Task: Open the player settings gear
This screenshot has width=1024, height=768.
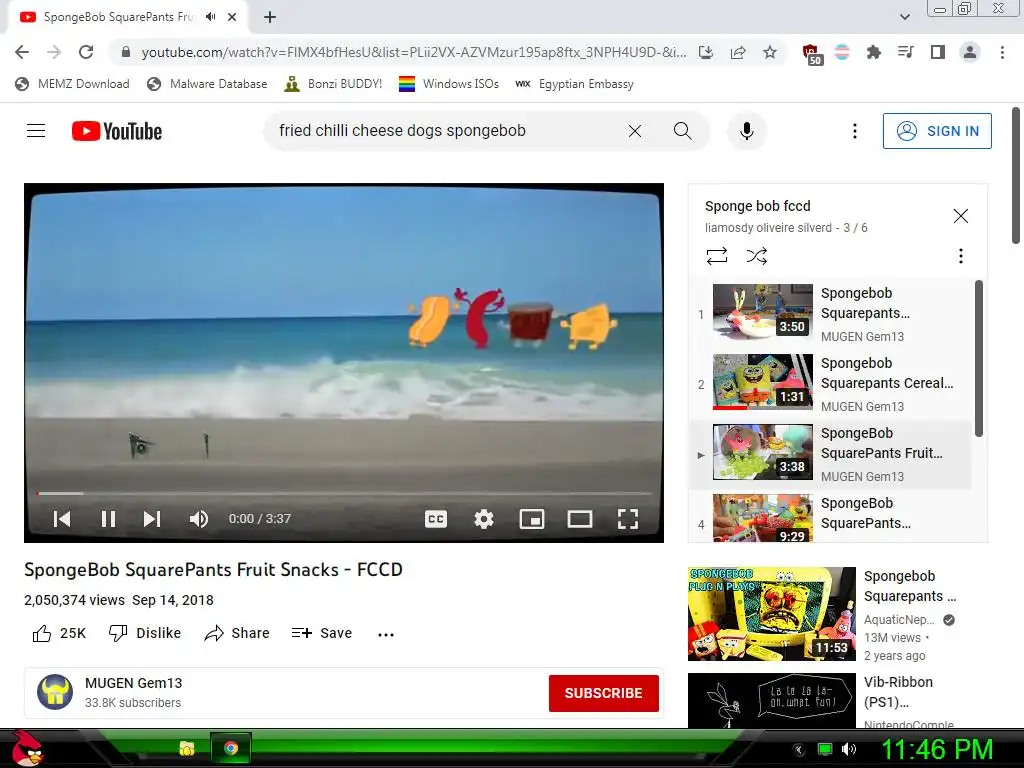Action: [x=484, y=519]
